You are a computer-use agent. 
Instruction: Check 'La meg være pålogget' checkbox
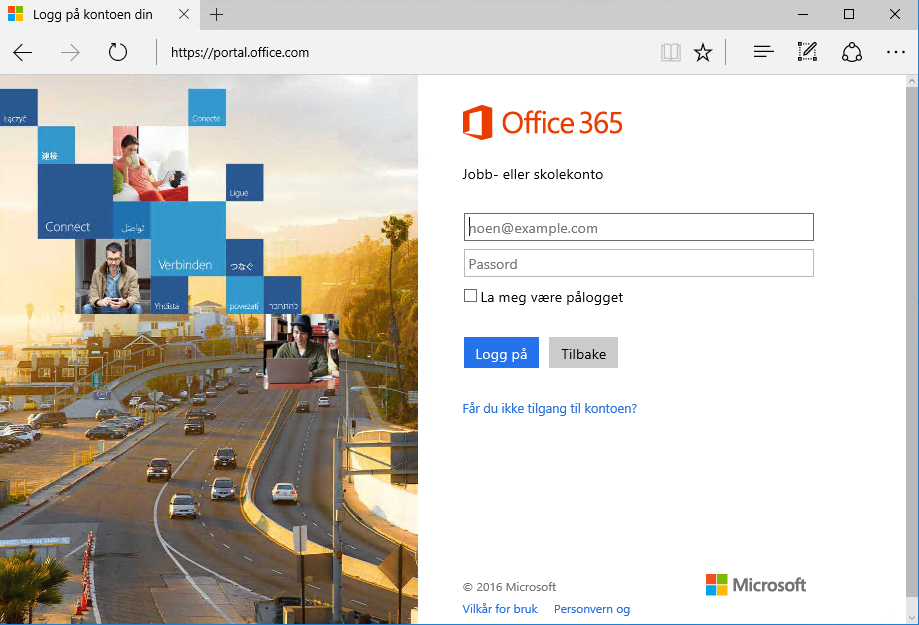(x=470, y=295)
